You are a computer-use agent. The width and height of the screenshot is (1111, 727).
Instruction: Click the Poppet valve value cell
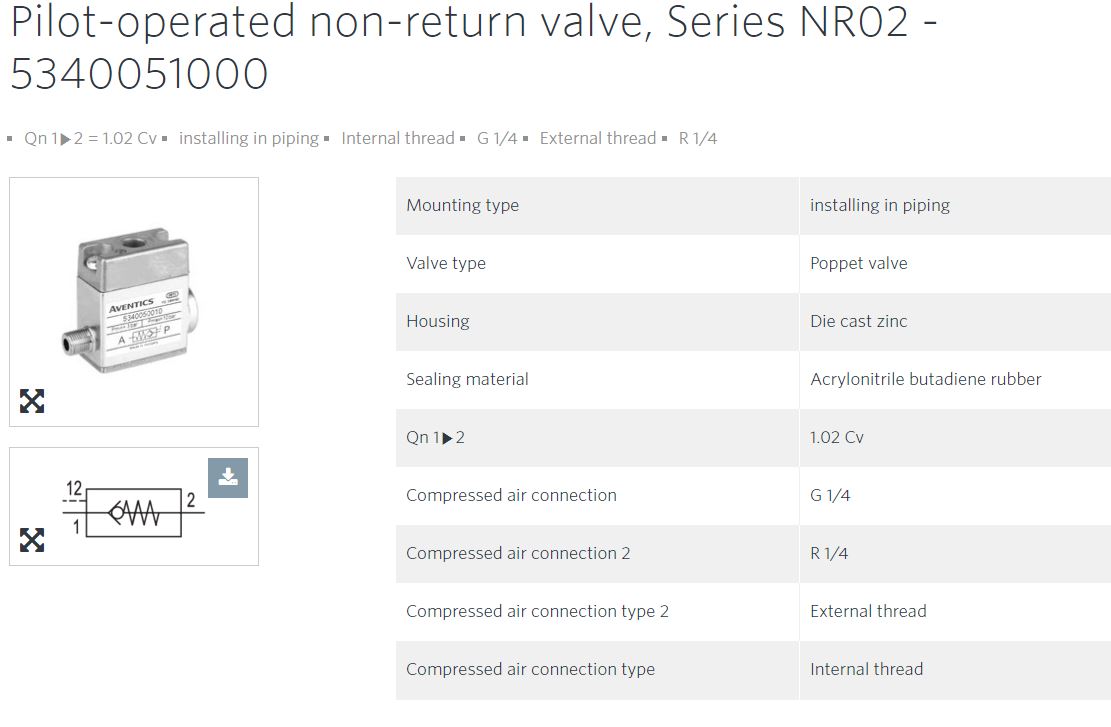tap(955, 264)
